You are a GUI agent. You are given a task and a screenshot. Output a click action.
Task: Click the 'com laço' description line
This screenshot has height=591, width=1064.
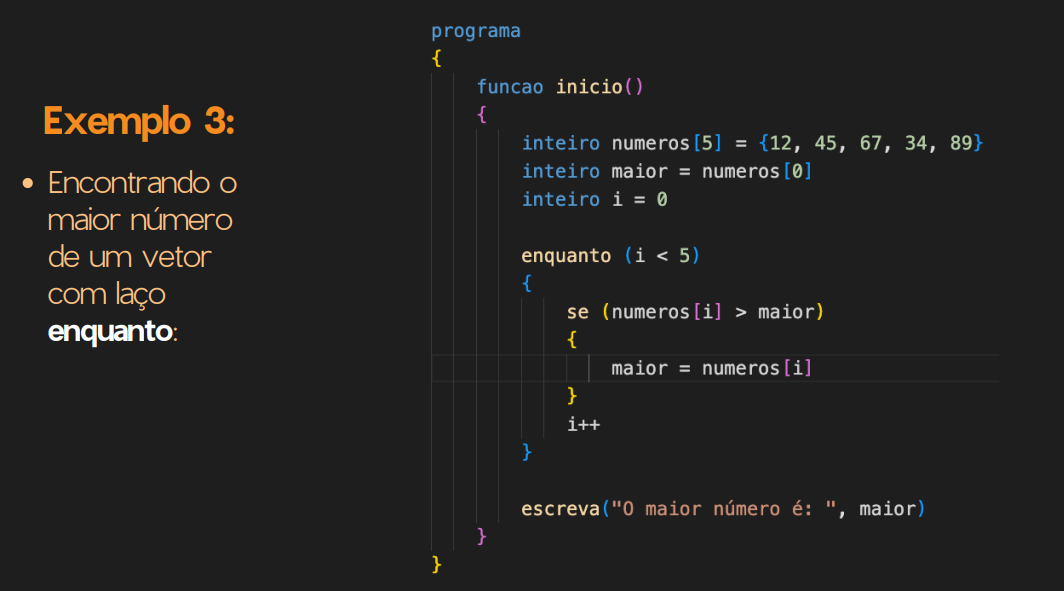pos(107,294)
